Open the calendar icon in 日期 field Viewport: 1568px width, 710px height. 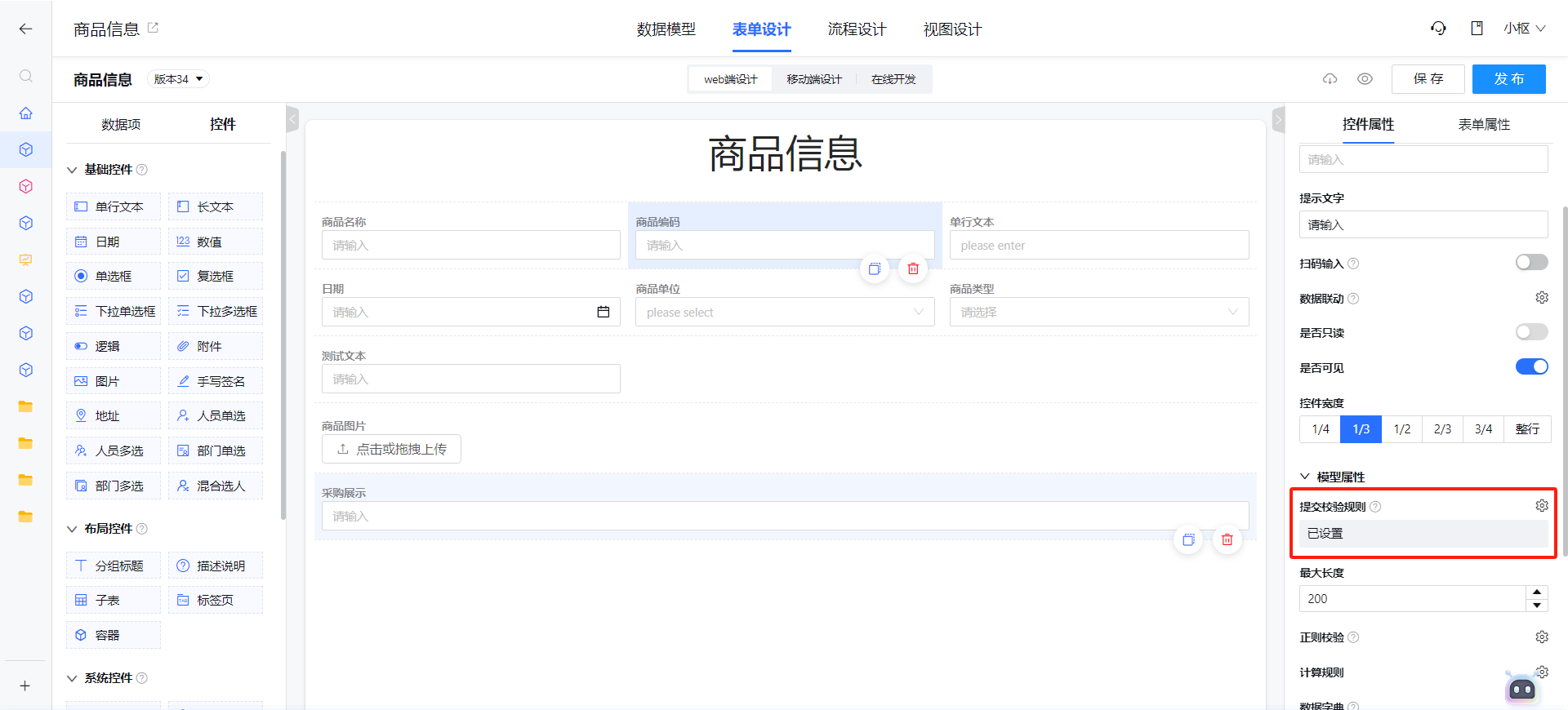click(x=604, y=312)
